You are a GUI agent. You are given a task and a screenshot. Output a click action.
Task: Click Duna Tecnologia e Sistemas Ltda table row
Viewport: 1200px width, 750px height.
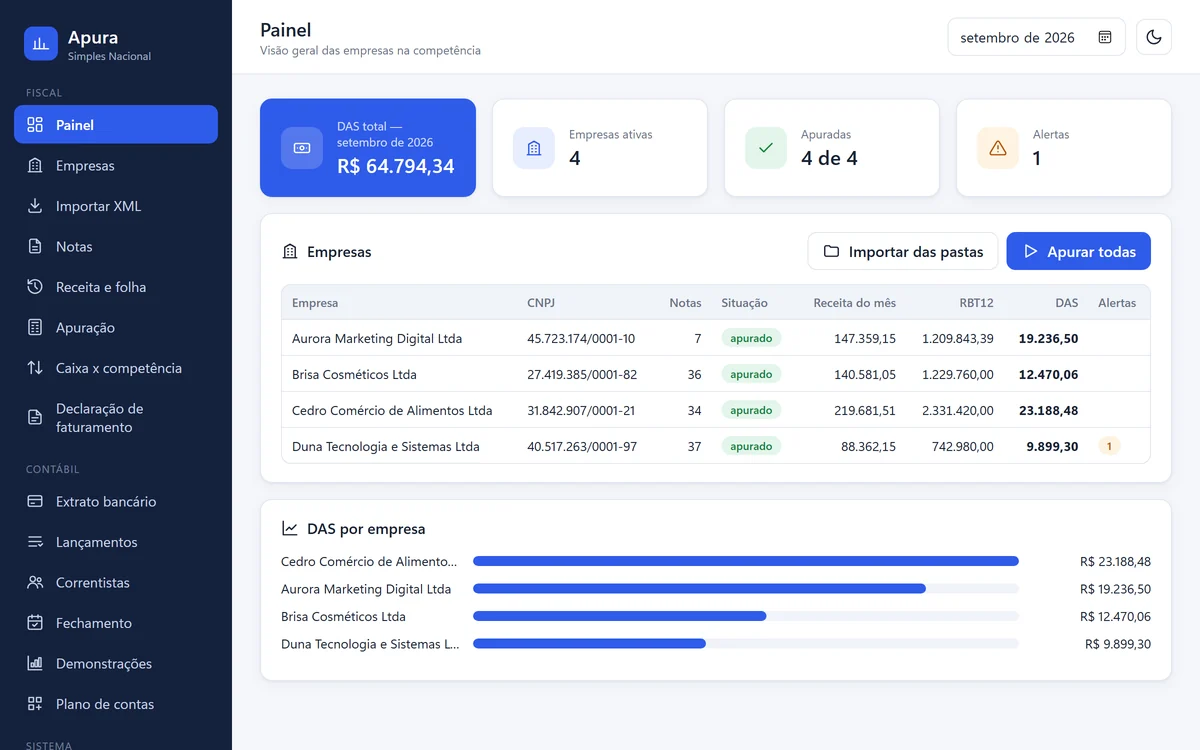(716, 446)
